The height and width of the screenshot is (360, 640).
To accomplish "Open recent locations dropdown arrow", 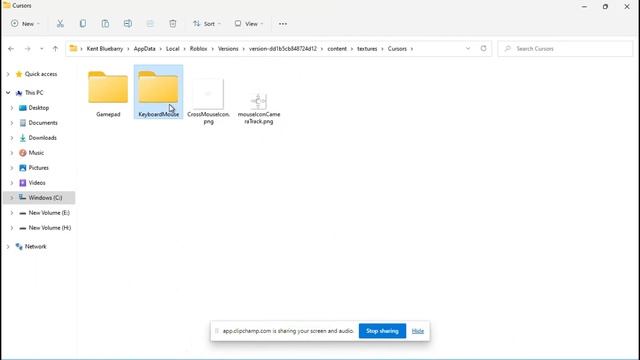I will click(x=42, y=49).
